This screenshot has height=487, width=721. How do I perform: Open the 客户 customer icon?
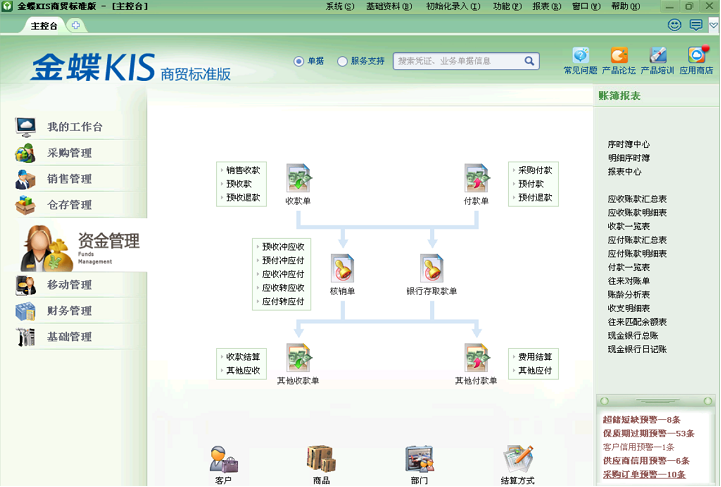coord(223,459)
